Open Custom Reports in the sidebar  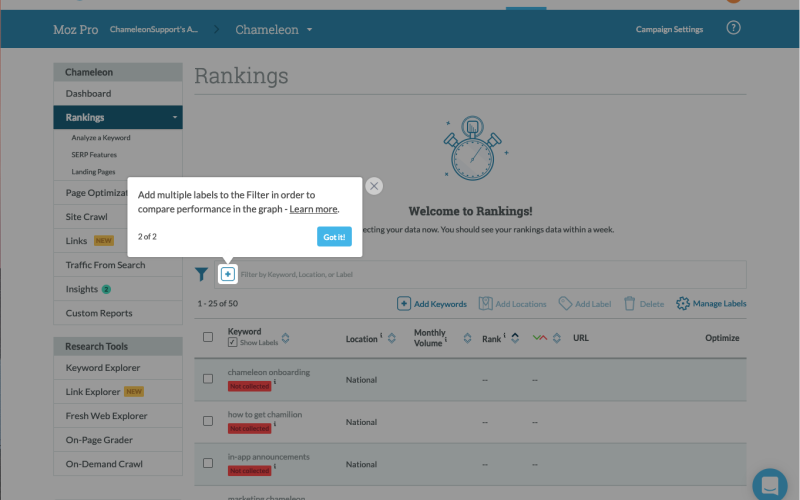pos(118,313)
